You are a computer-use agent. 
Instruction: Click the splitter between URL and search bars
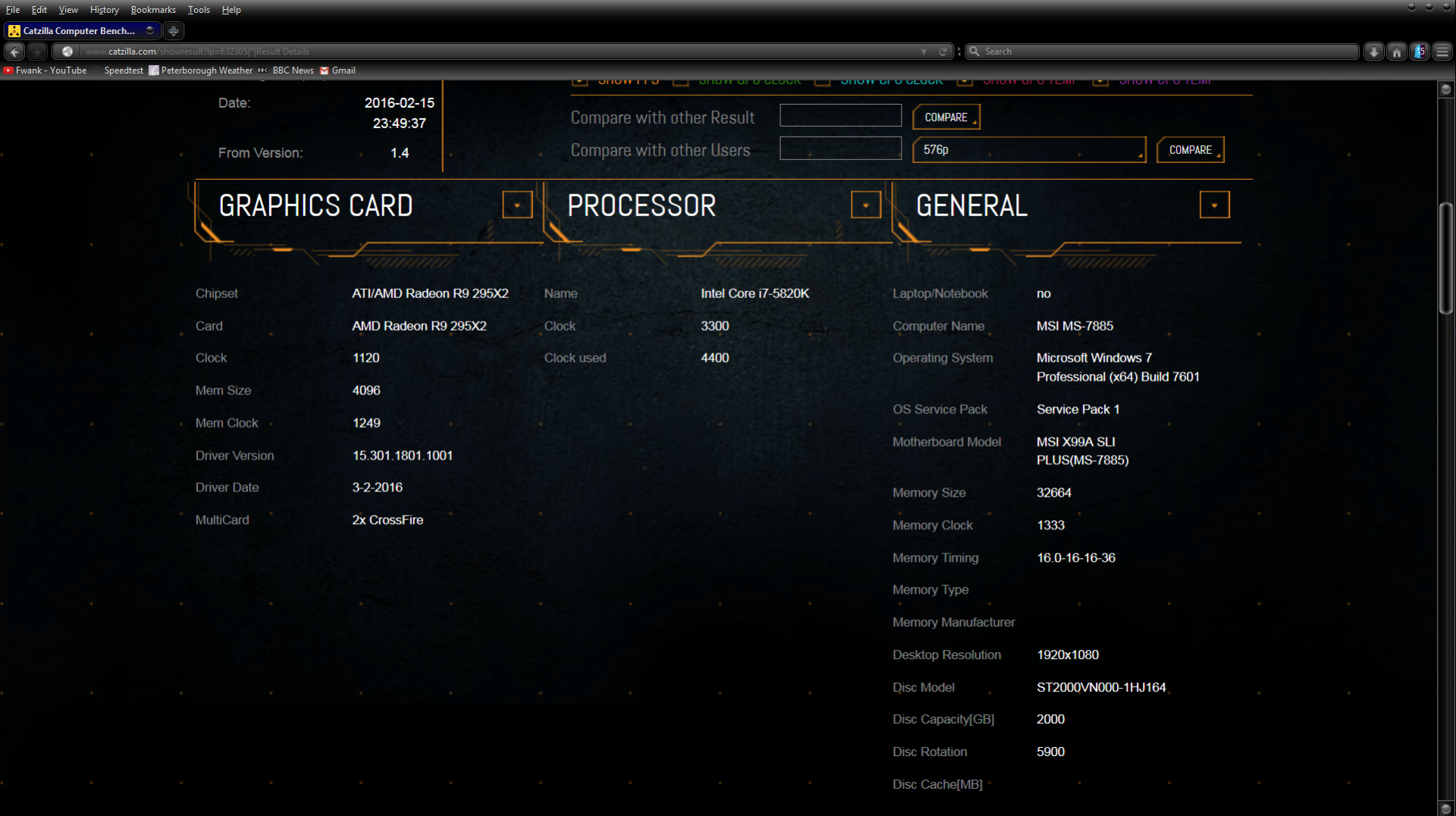pyautogui.click(x=959, y=52)
